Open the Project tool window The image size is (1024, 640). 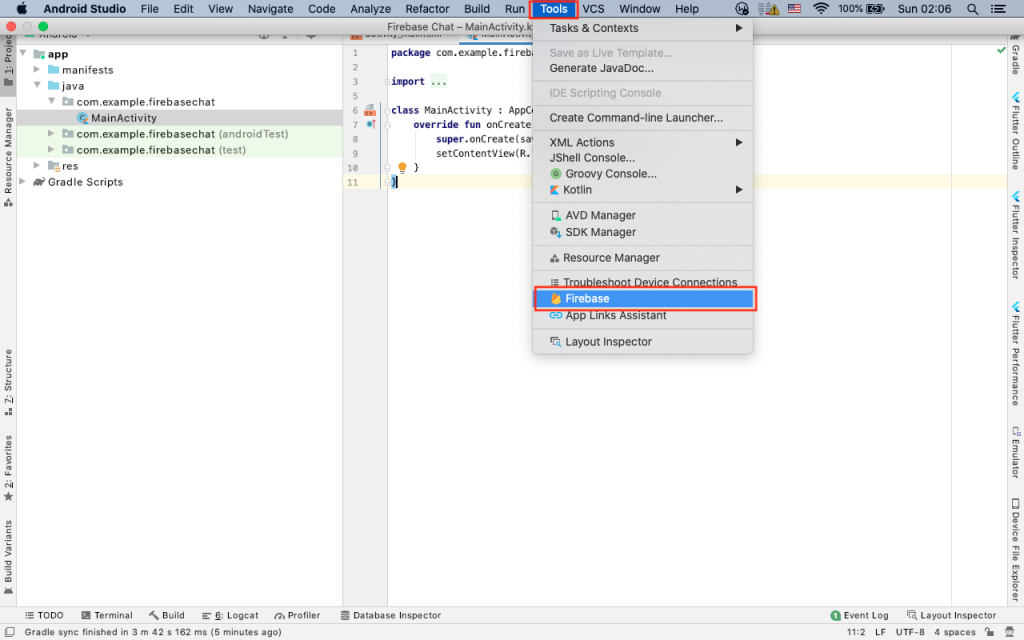8,61
